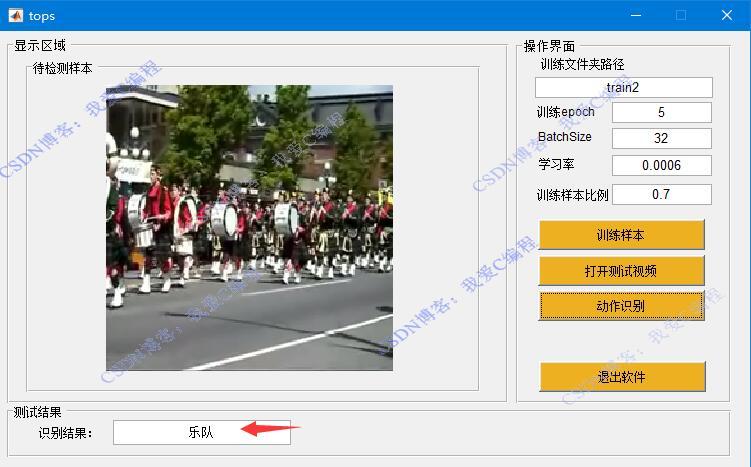This screenshot has height=467, width=751.
Task: Click the 学习率 label
Action: coord(556,164)
